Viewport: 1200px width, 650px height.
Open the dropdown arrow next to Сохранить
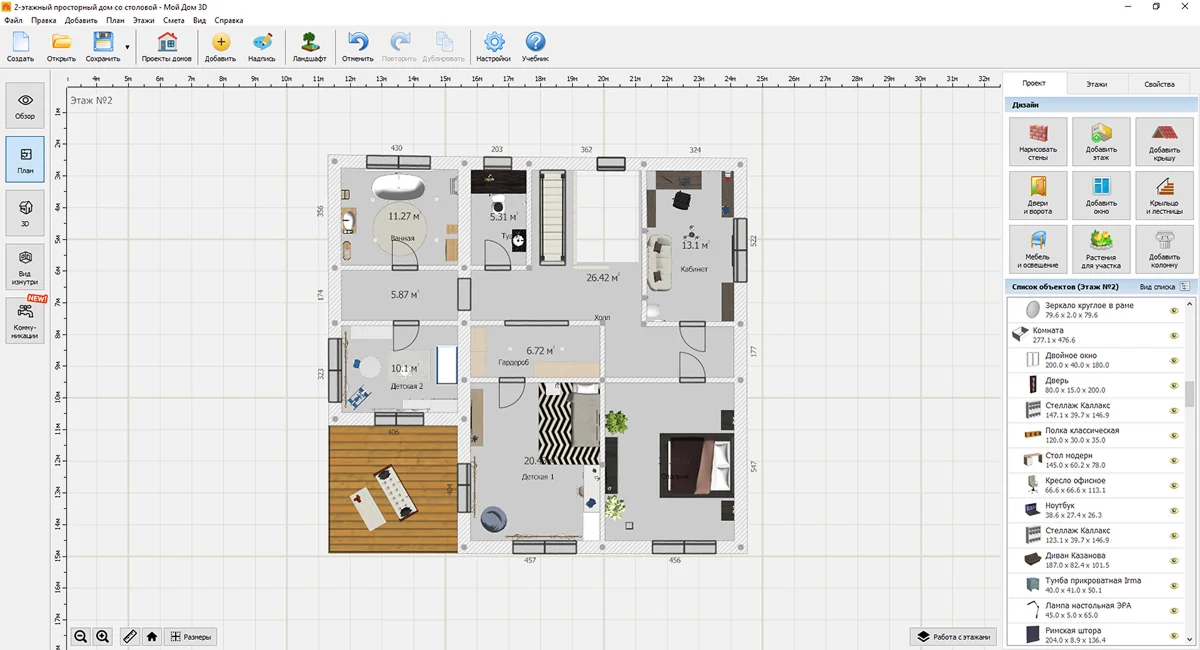[x=128, y=47]
